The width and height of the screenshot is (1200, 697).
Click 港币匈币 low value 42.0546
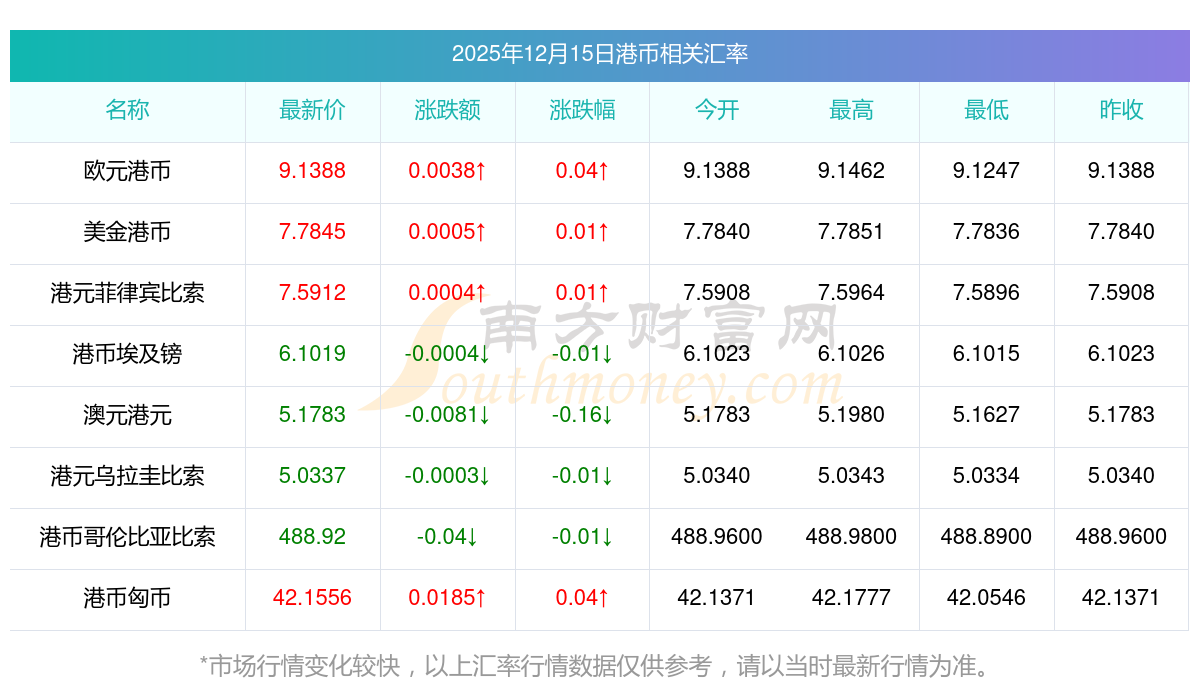point(986,598)
